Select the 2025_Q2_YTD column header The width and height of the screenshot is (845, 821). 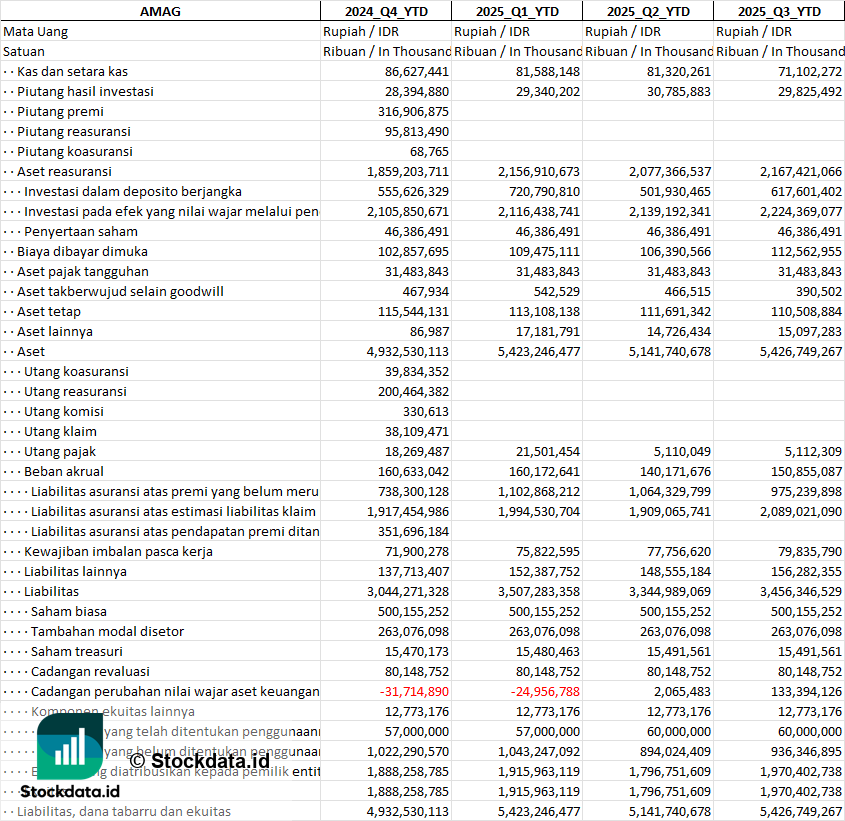click(647, 11)
